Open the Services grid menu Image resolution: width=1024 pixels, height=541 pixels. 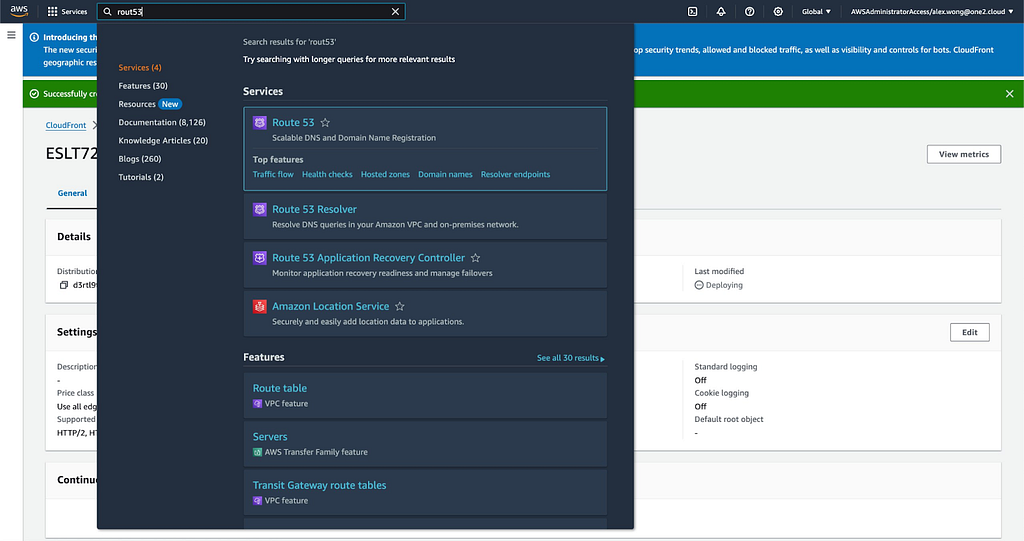(67, 11)
